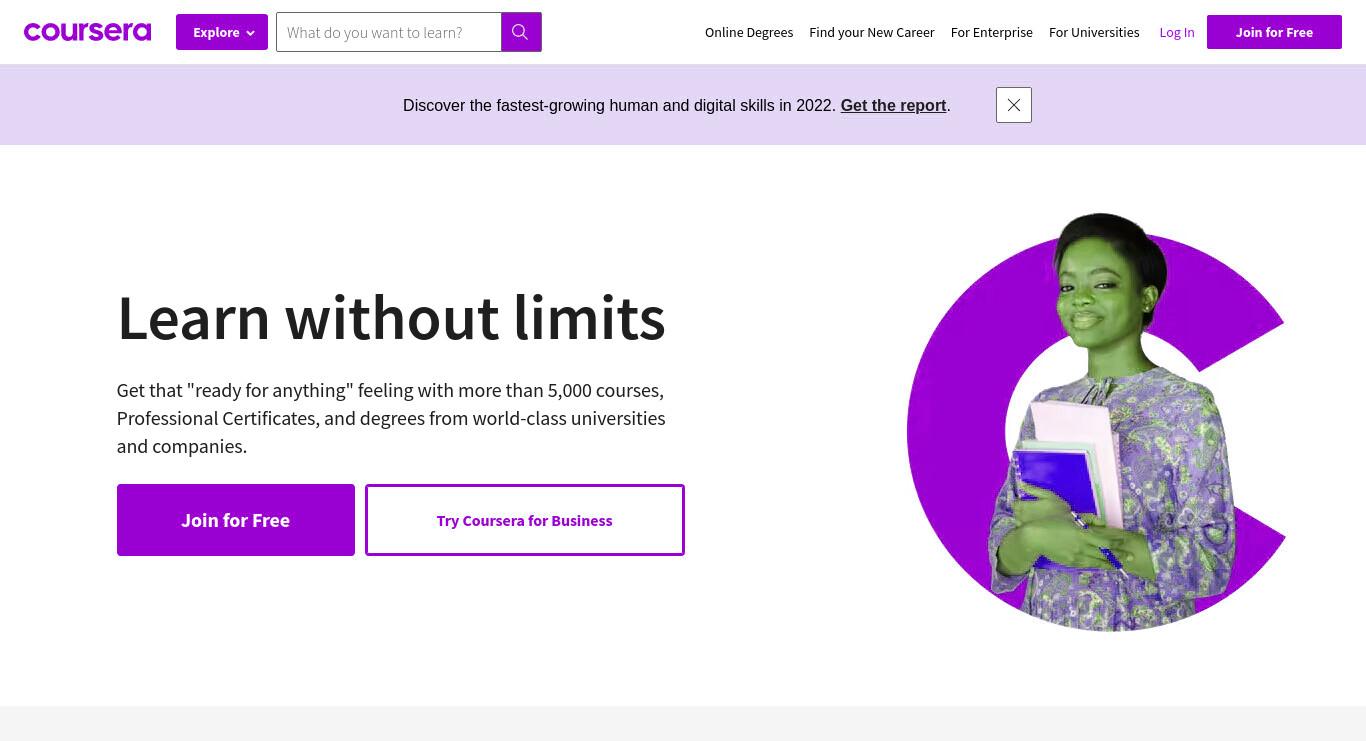The image size is (1366, 741).
Task: Choose Try Coursera for Business
Action: tap(525, 520)
